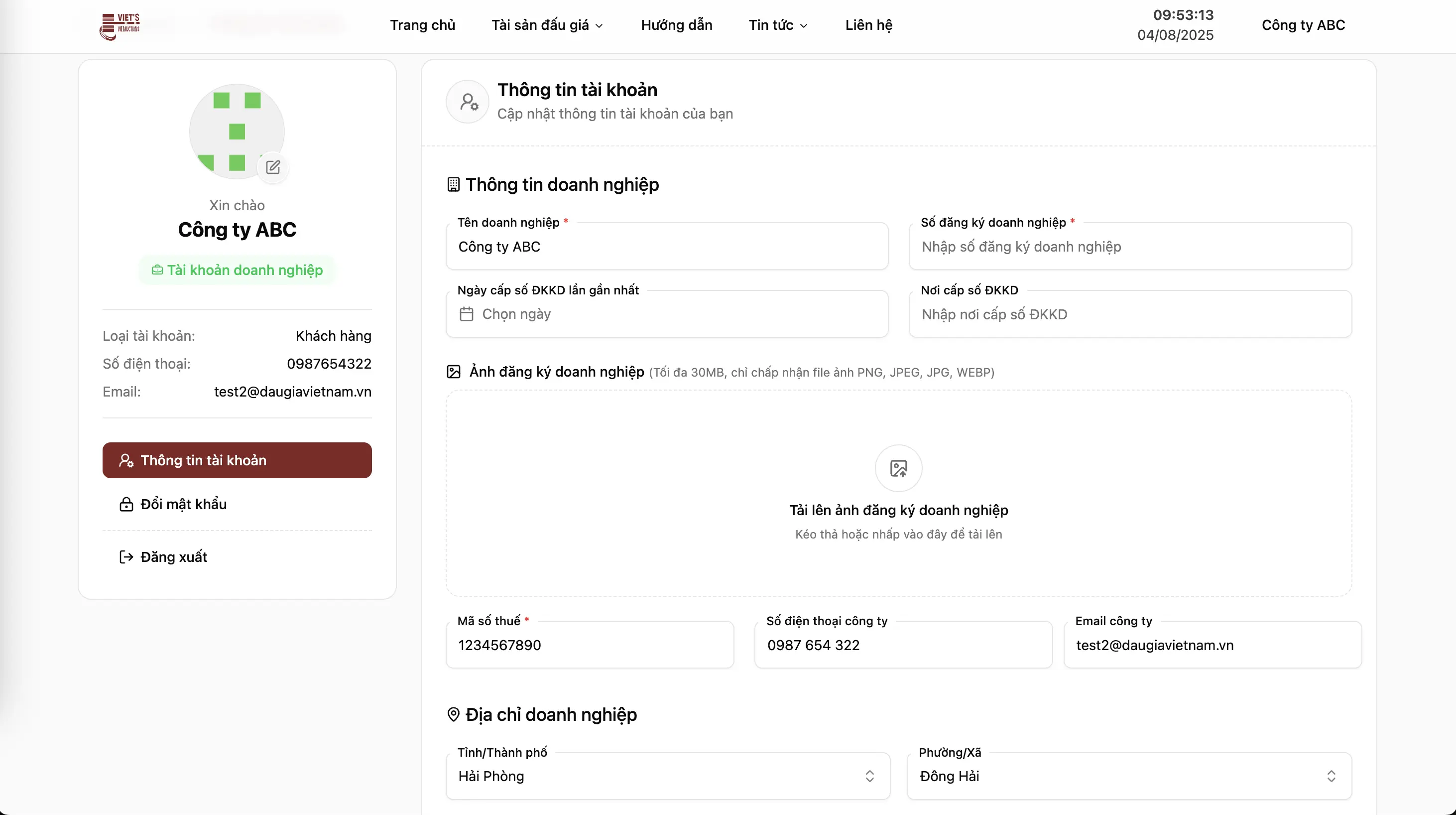
Task: Click the Mã số thuế input field
Action: 590,645
